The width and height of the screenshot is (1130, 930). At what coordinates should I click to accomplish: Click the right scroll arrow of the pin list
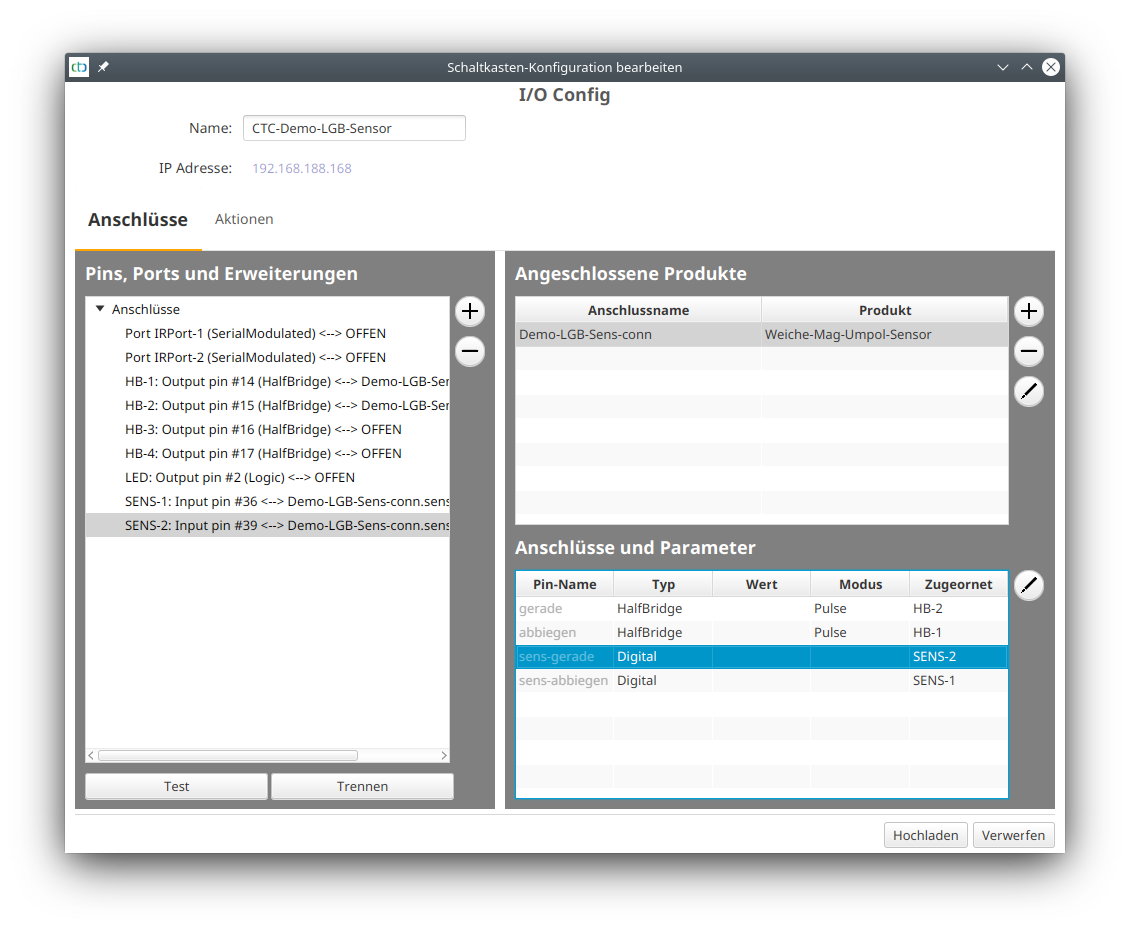(444, 755)
